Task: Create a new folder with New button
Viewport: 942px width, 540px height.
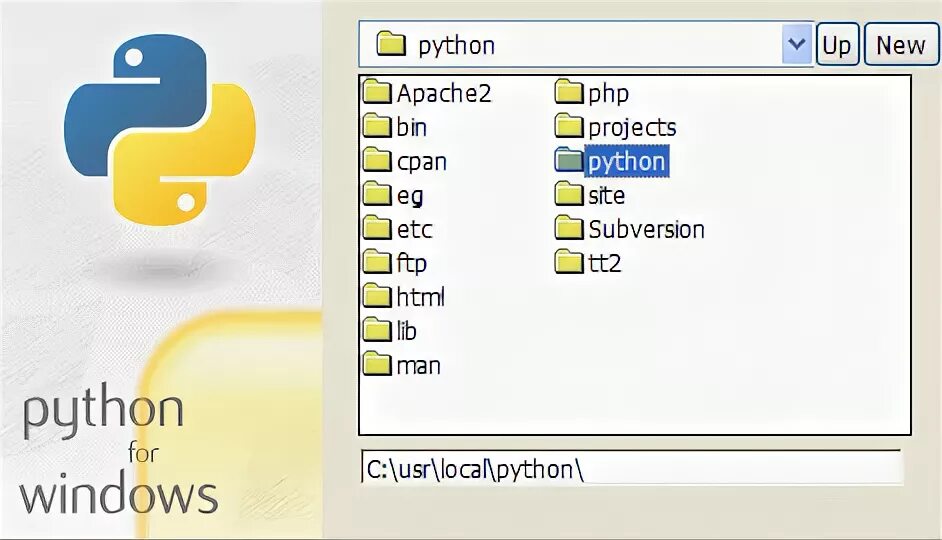Action: (x=901, y=44)
